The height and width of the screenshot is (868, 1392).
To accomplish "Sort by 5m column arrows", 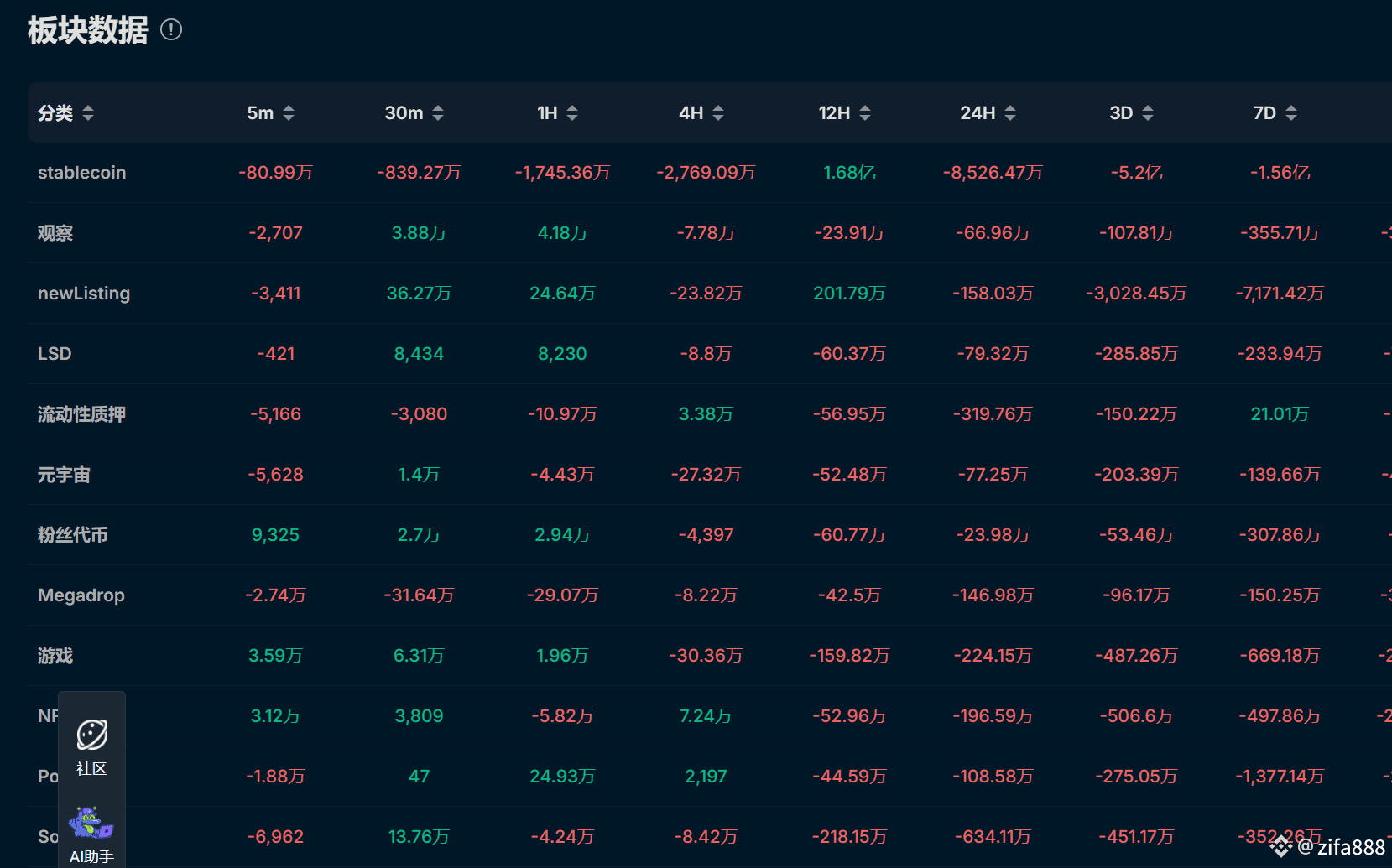I will point(289,113).
